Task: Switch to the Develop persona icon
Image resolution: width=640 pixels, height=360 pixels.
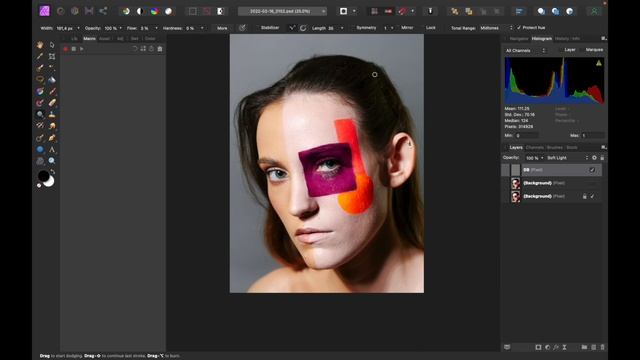Action: pos(75,11)
